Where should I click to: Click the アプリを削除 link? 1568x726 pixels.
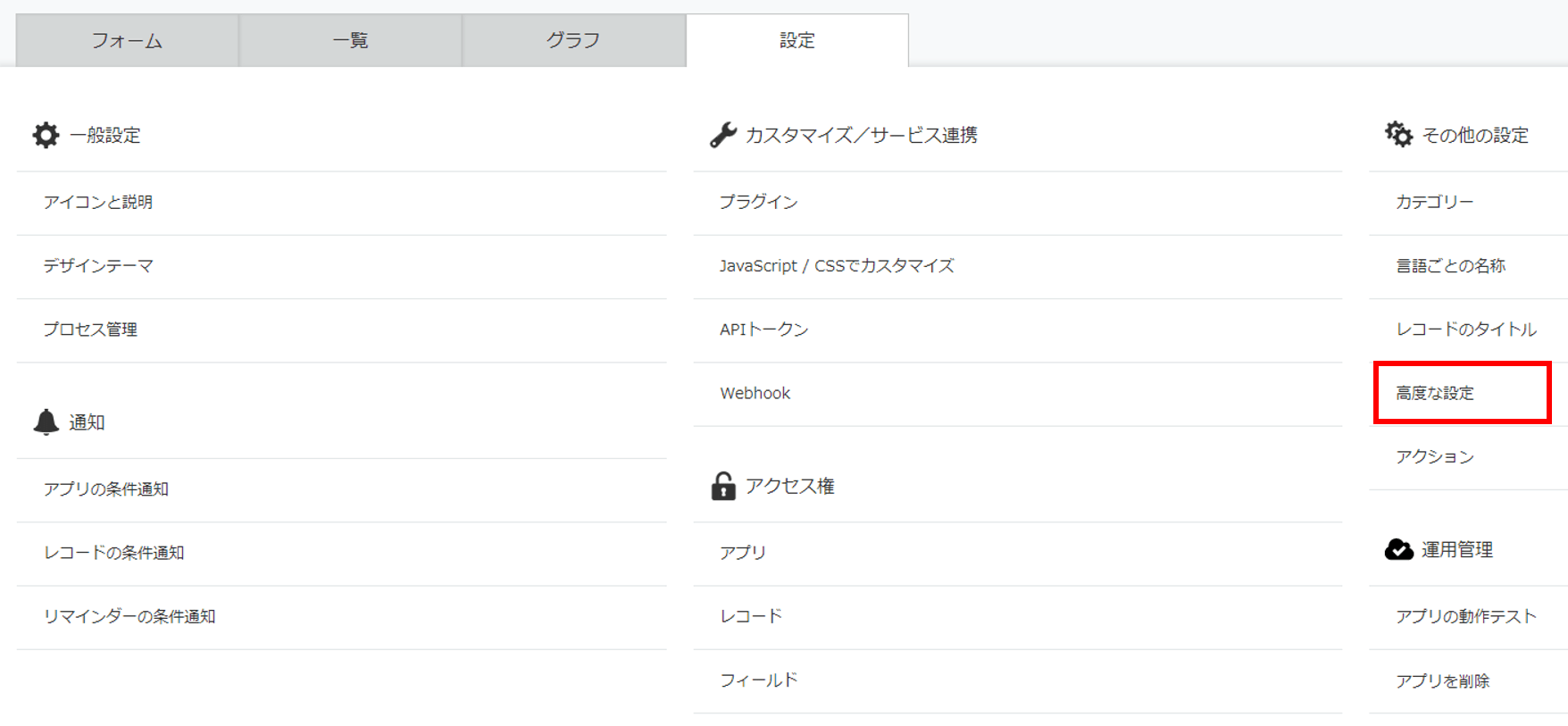[x=1442, y=680]
